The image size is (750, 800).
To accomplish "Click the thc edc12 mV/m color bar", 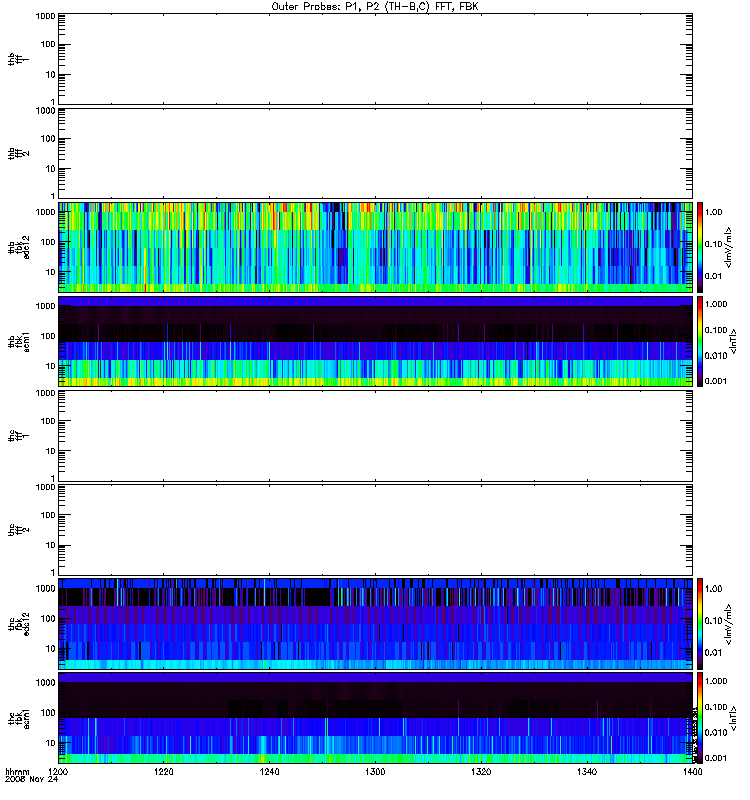I will pyautogui.click(x=700, y=624).
